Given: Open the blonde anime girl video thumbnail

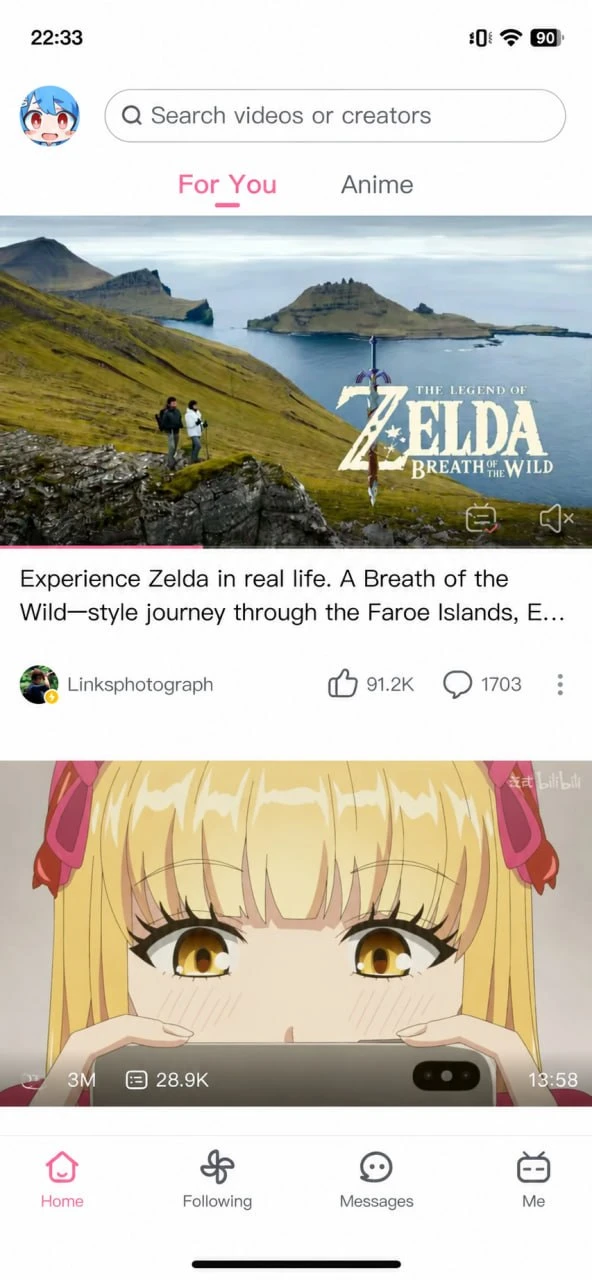Looking at the screenshot, I should pyautogui.click(x=296, y=933).
